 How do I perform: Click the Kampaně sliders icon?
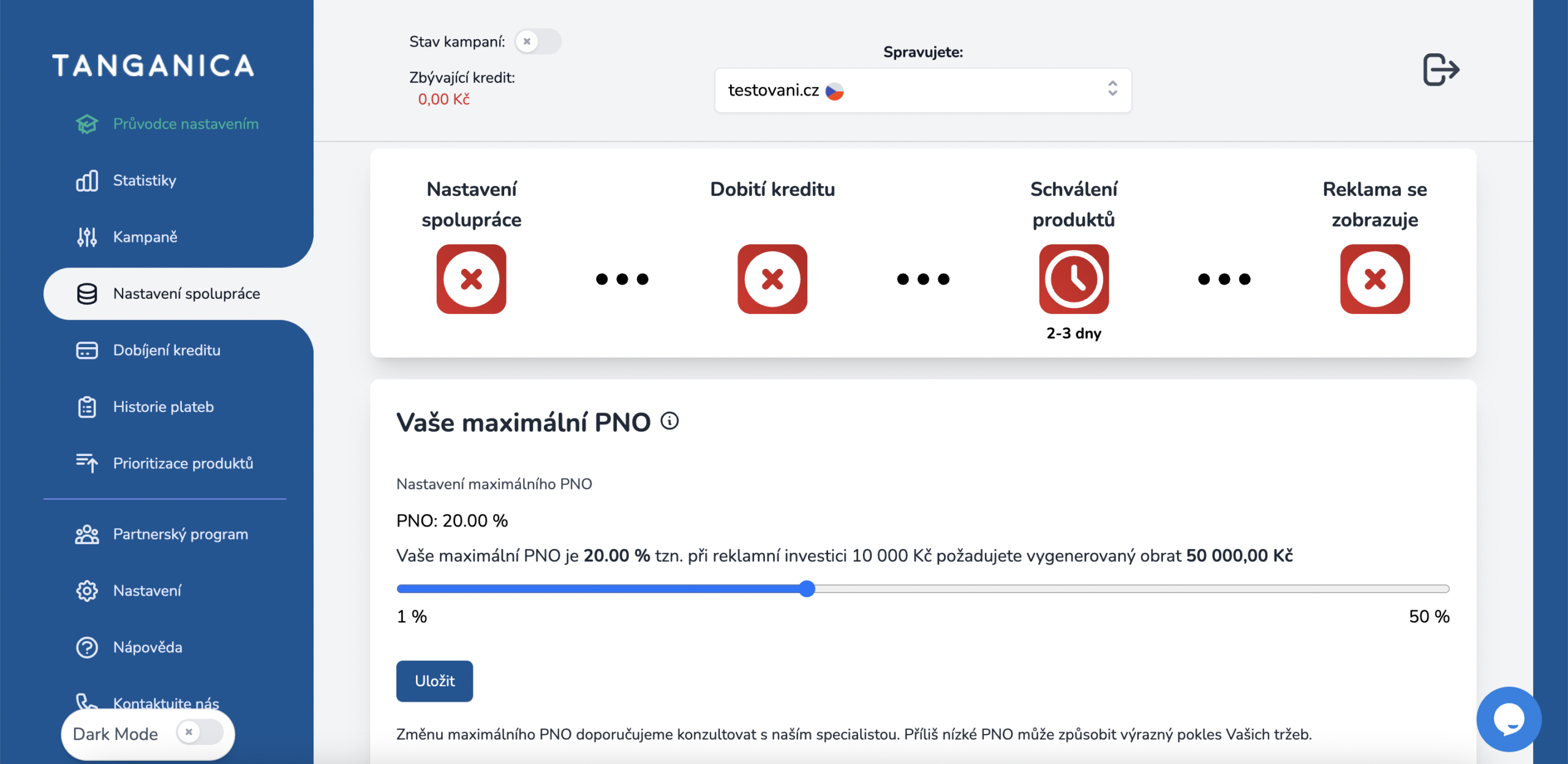[86, 237]
